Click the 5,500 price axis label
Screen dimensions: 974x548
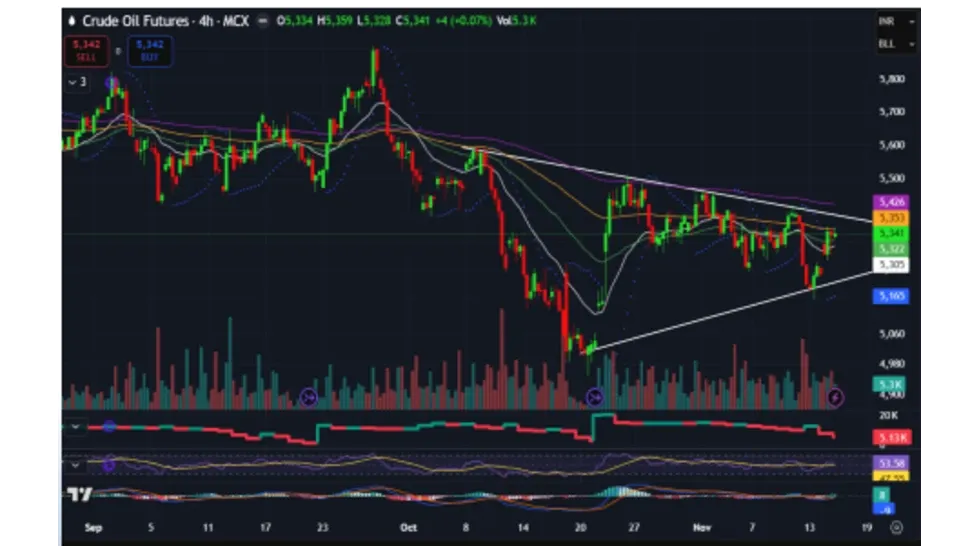892,178
